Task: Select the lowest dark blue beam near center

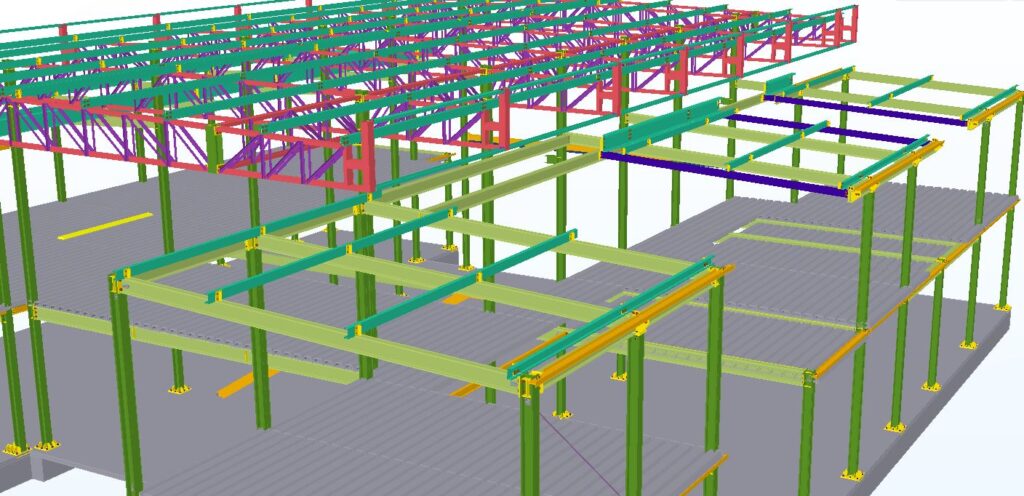Action: pyautogui.click(x=720, y=172)
